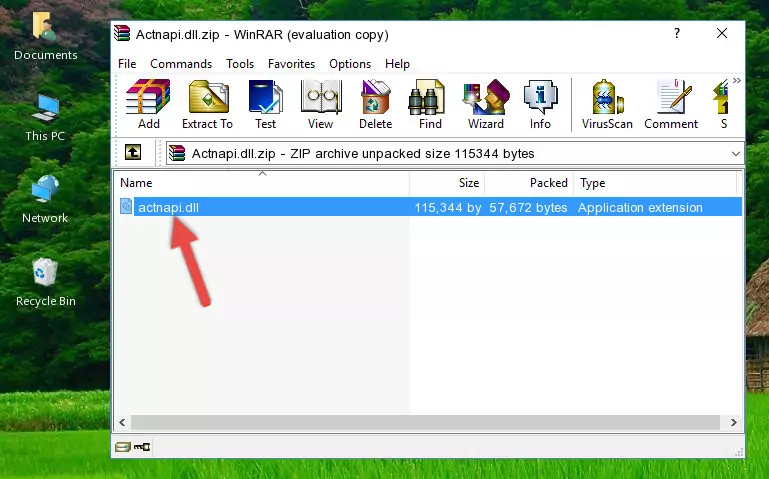Click the horizontal scrollbar track
This screenshot has height=479, width=769.
[425, 422]
